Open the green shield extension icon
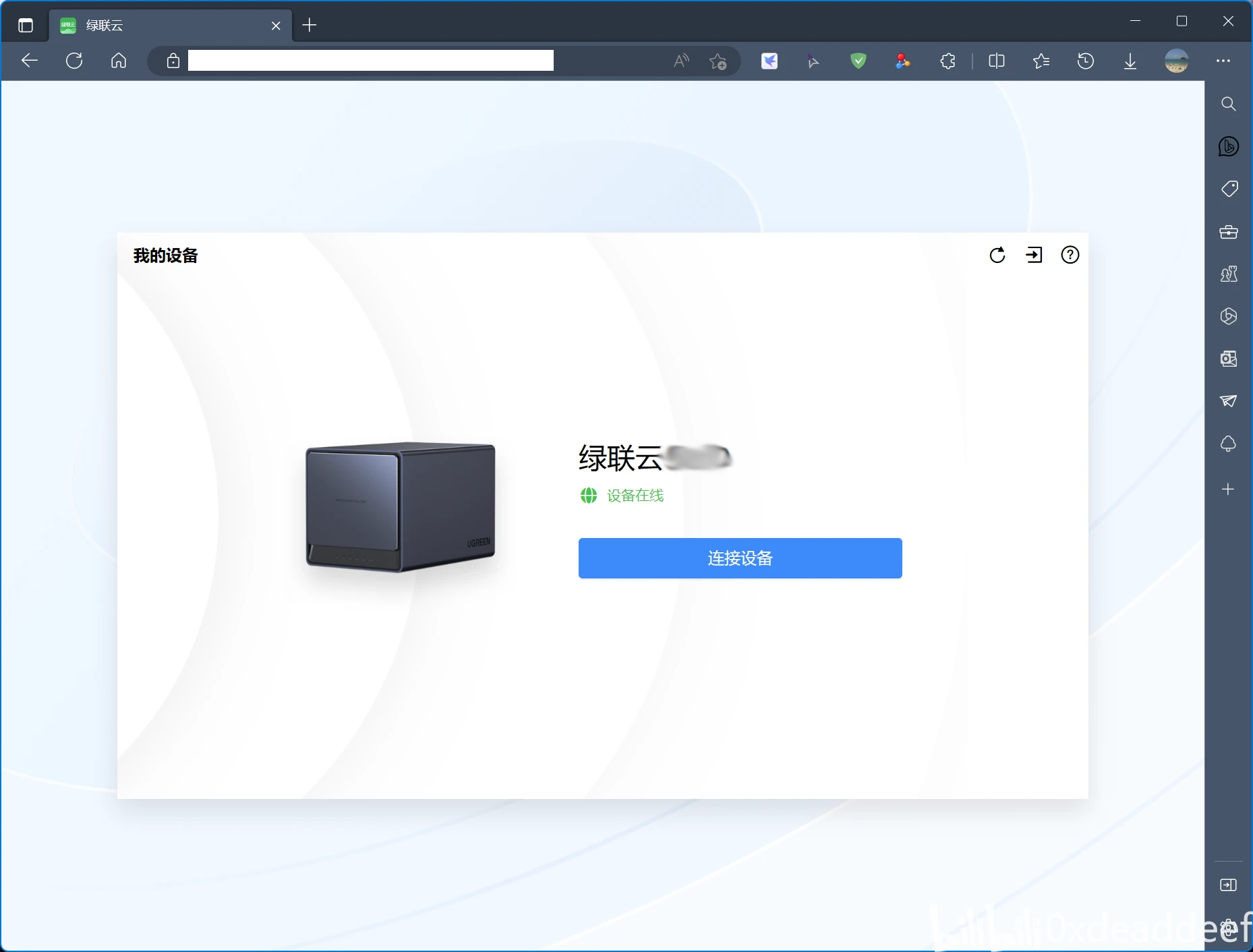This screenshot has height=952, width=1253. [x=858, y=61]
